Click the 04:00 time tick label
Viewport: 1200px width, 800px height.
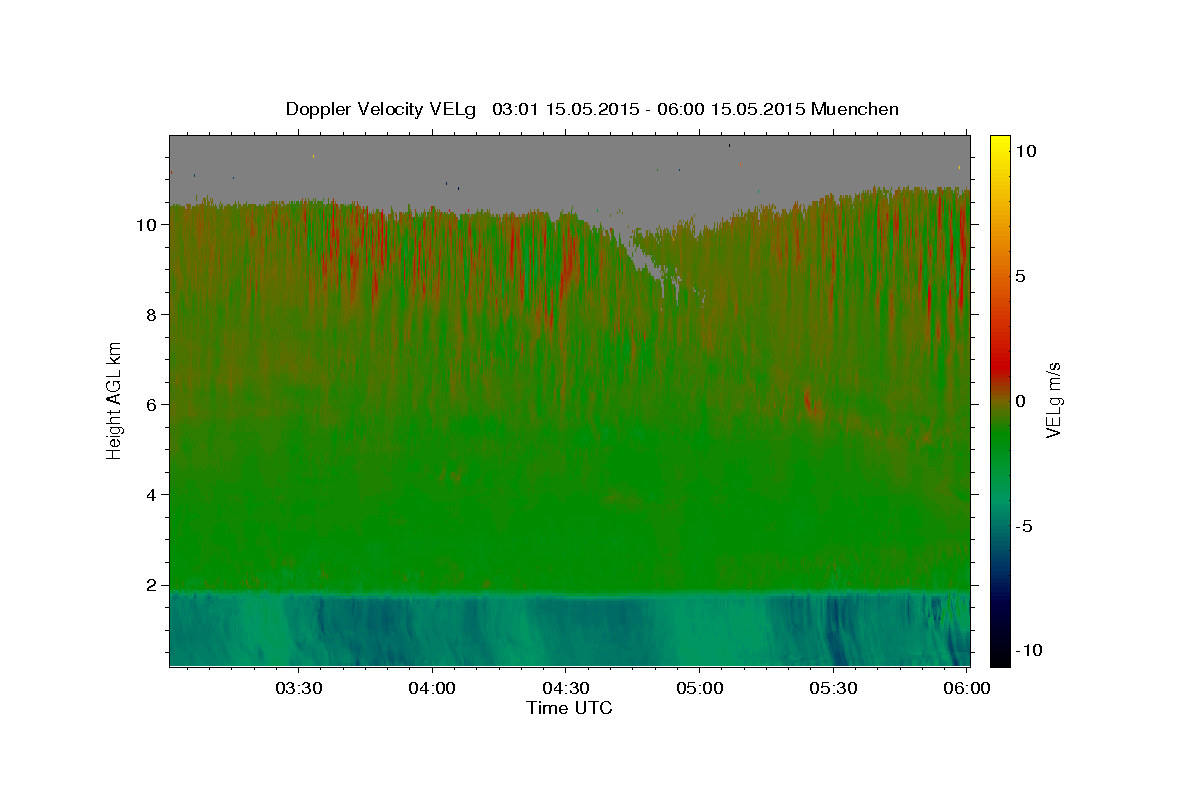[433, 689]
